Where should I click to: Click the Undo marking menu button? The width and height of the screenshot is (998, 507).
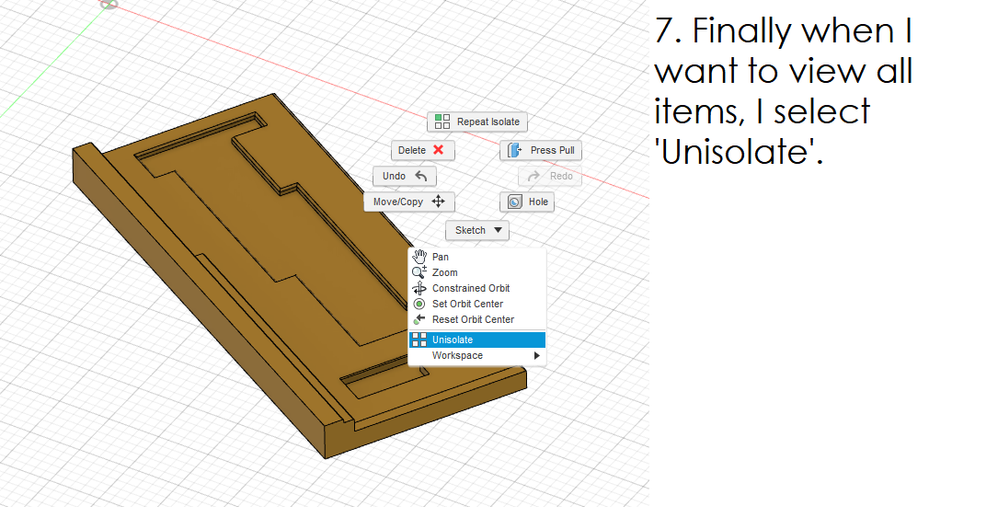click(x=405, y=176)
